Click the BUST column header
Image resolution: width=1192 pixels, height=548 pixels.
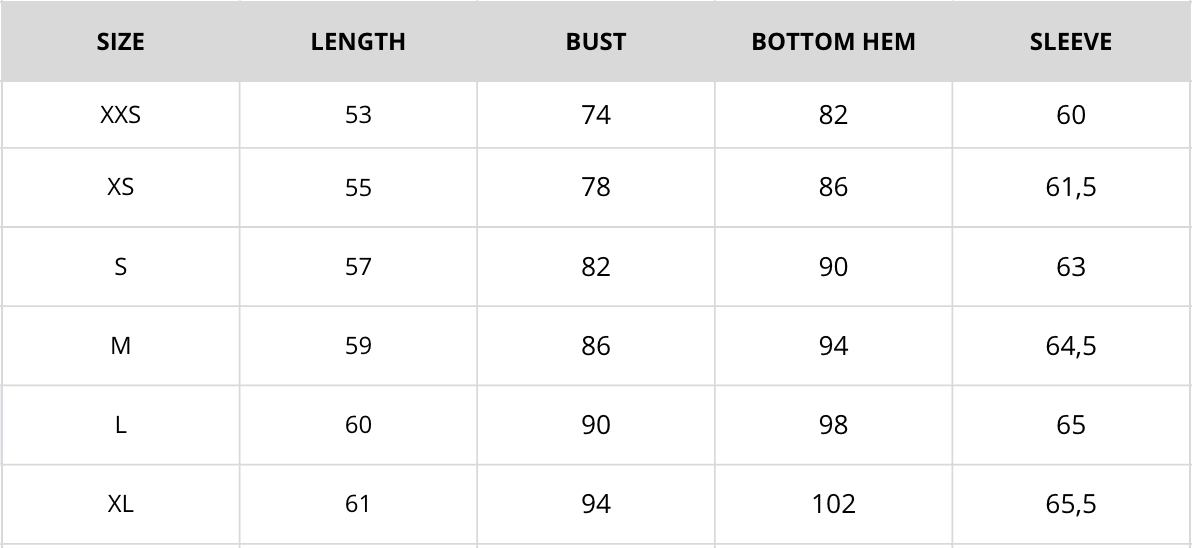[596, 42]
